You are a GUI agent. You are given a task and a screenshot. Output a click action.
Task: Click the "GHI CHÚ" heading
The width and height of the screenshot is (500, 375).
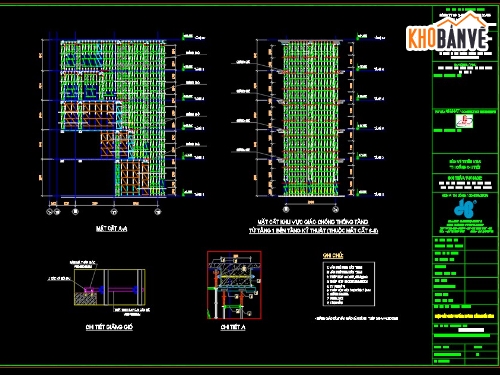[333, 256]
